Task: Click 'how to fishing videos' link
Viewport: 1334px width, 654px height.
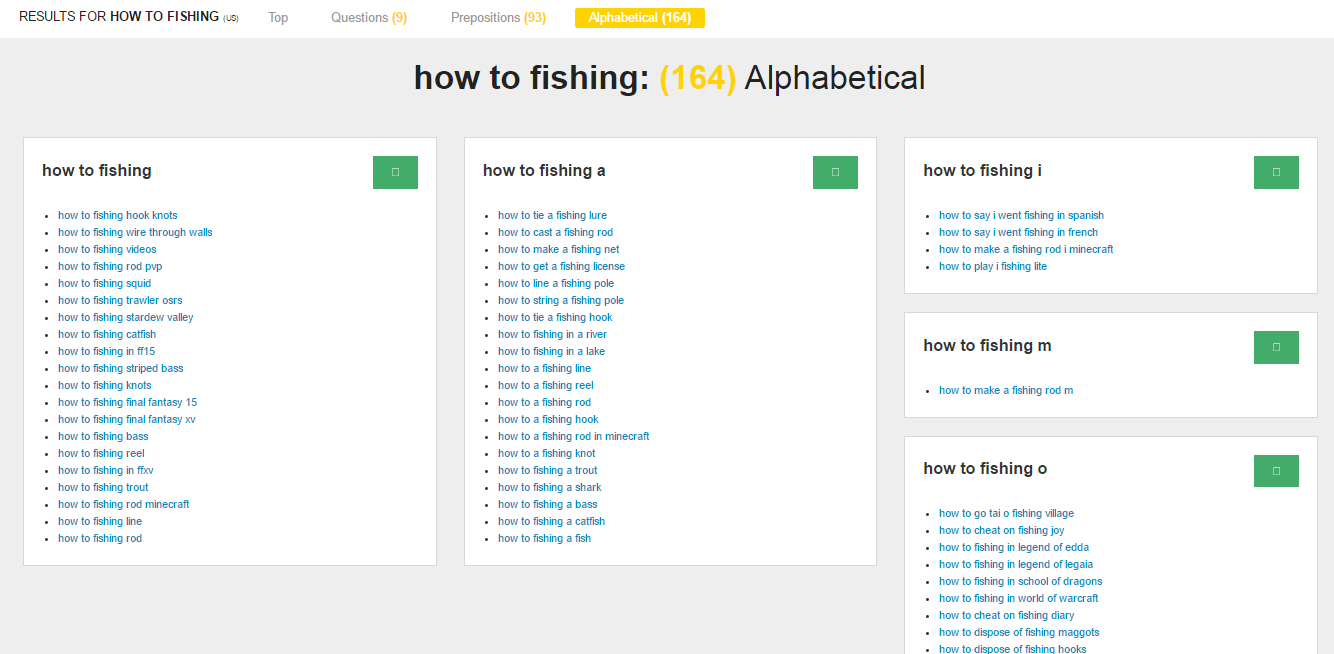Action: pyautogui.click(x=107, y=249)
